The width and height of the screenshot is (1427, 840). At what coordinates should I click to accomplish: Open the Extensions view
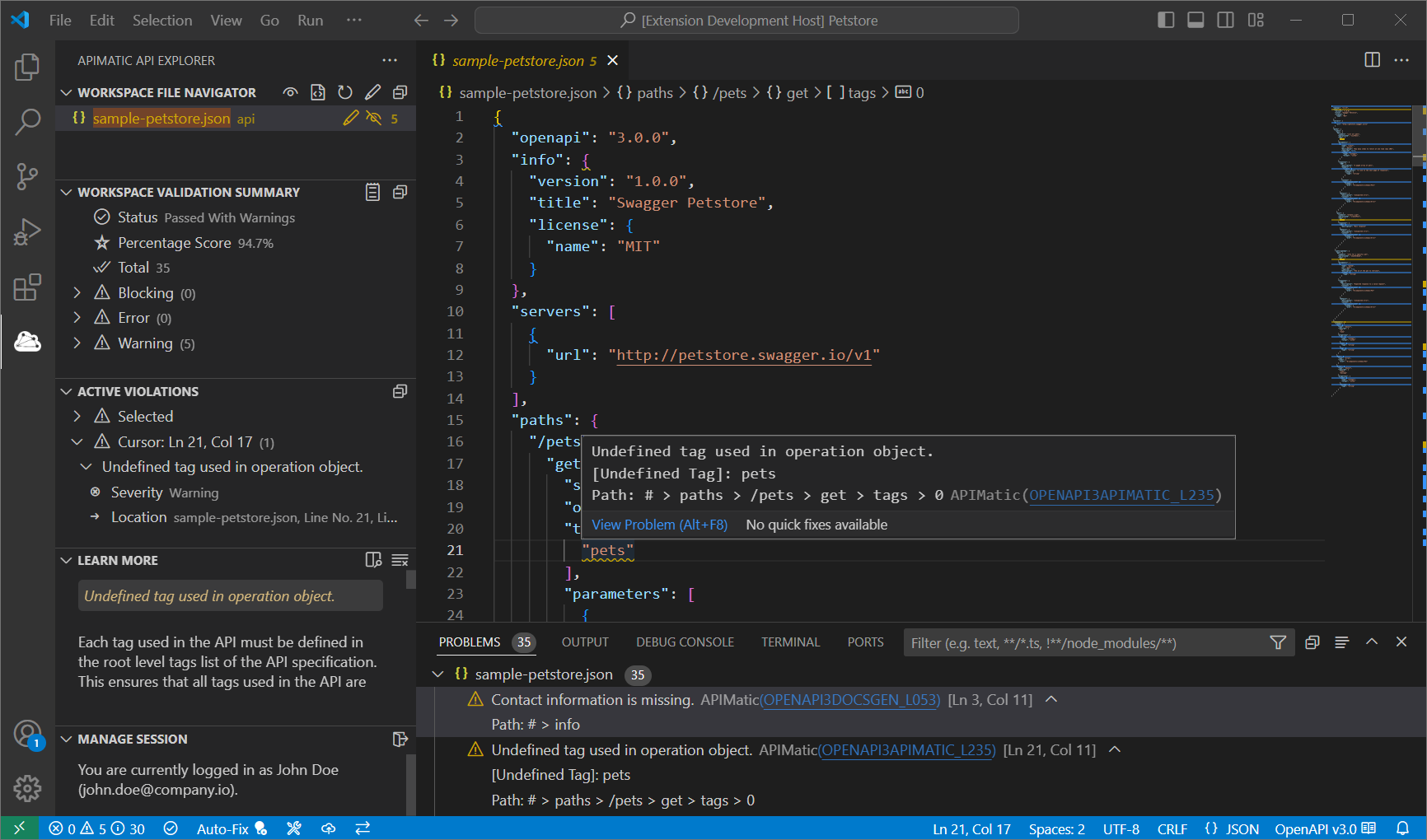(27, 287)
